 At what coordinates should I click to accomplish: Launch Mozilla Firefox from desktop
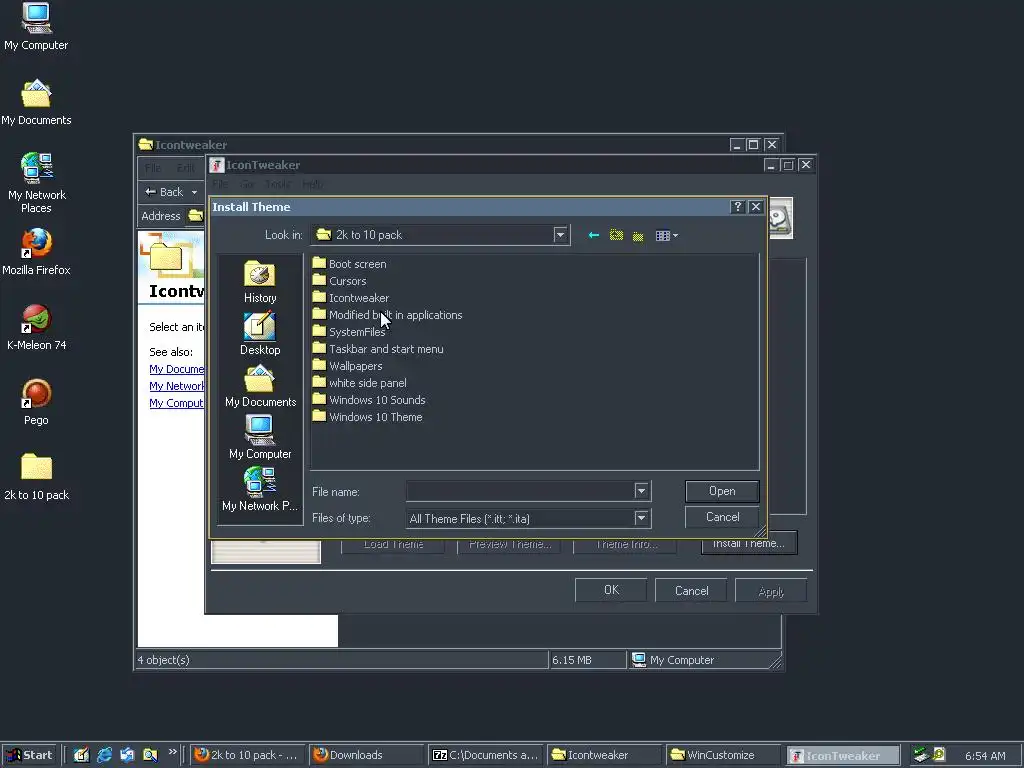[x=37, y=252]
